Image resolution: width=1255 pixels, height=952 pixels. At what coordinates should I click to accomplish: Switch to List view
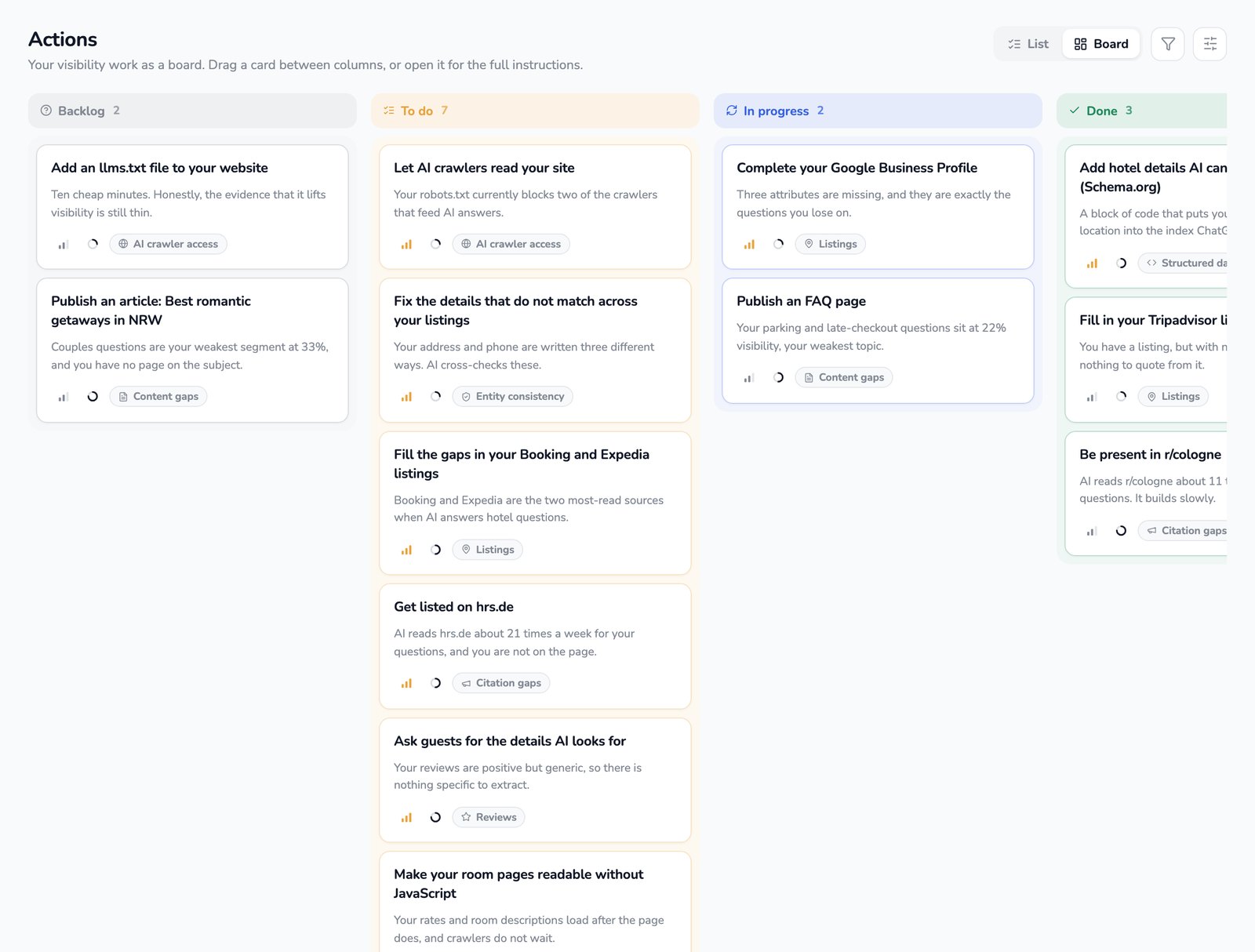[x=1028, y=44]
